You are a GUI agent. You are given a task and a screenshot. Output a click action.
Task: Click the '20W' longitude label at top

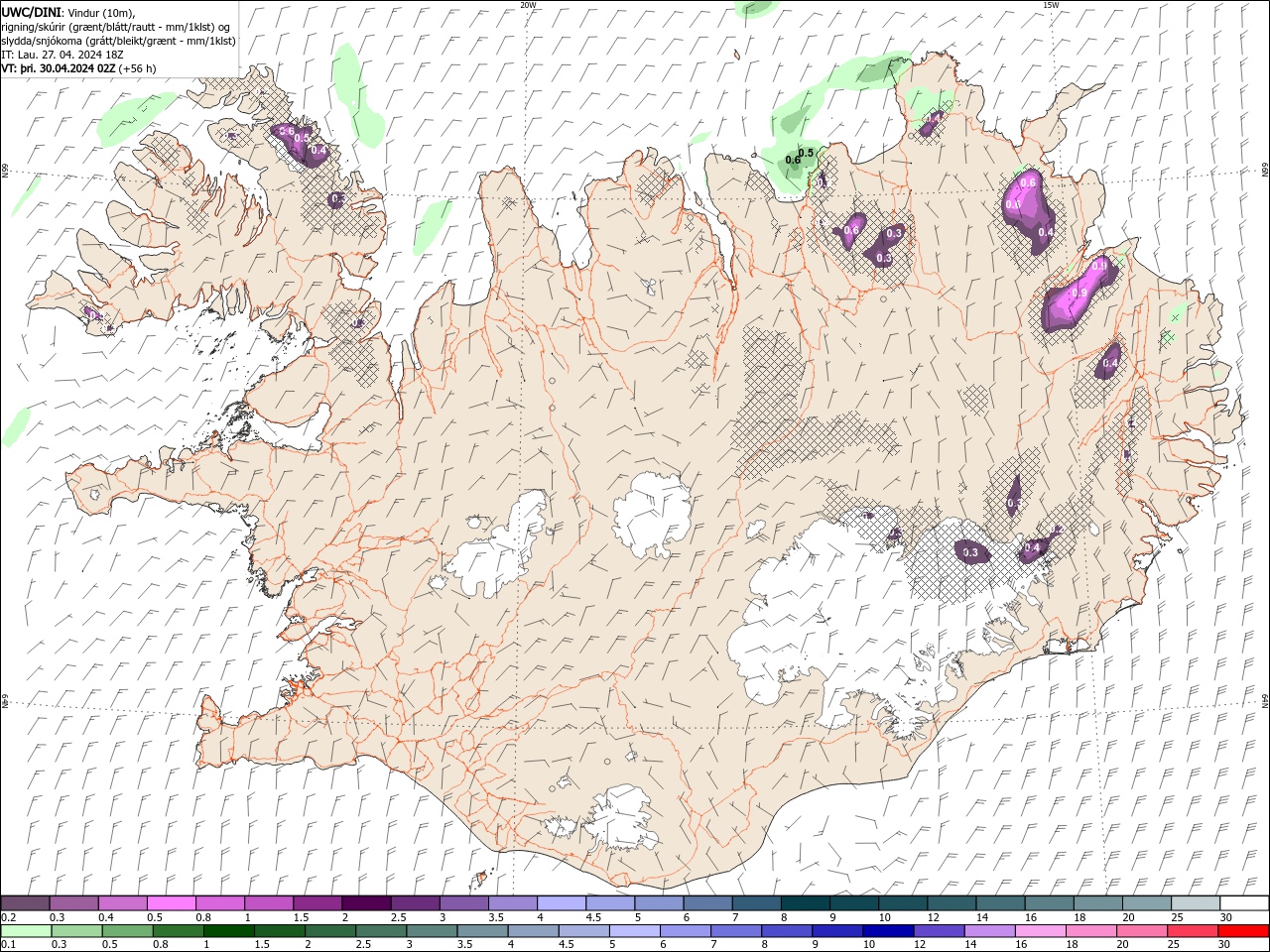(x=528, y=5)
